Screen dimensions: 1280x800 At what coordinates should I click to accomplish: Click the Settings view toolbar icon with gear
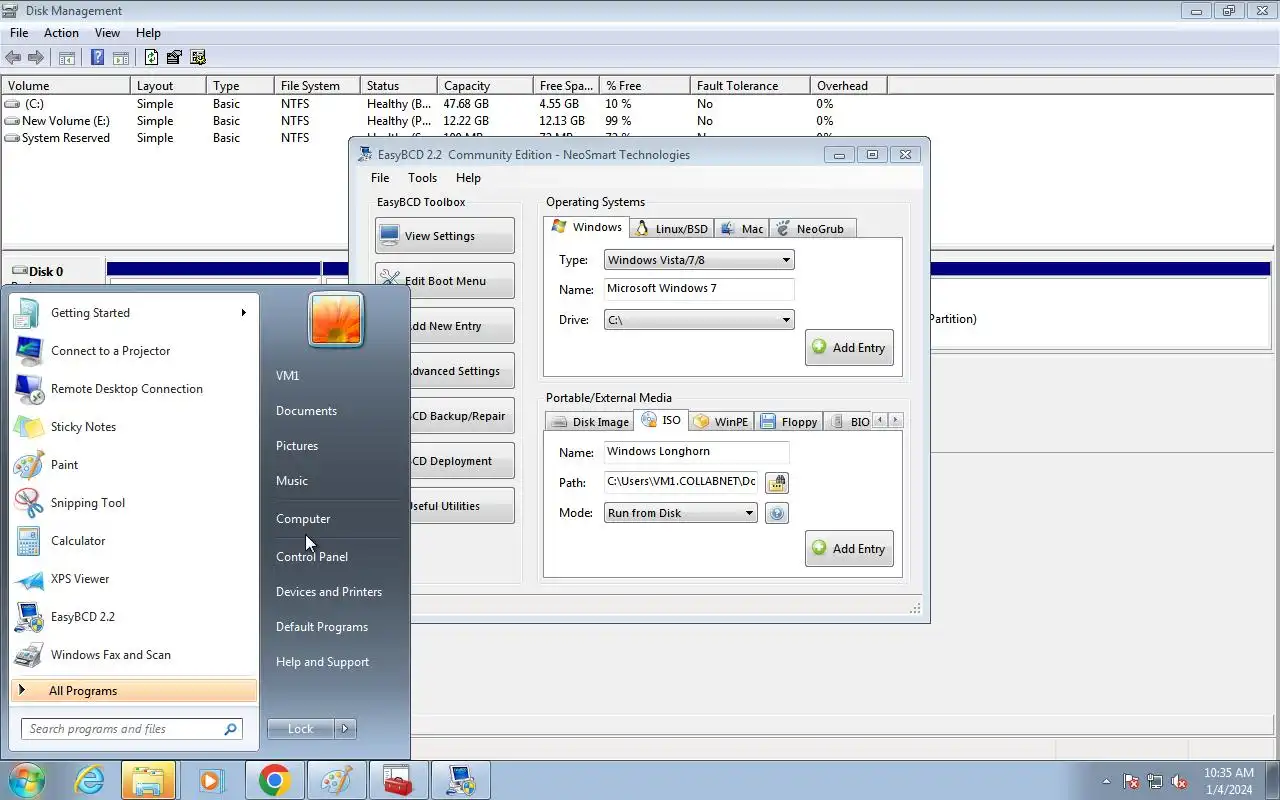(x=198, y=58)
